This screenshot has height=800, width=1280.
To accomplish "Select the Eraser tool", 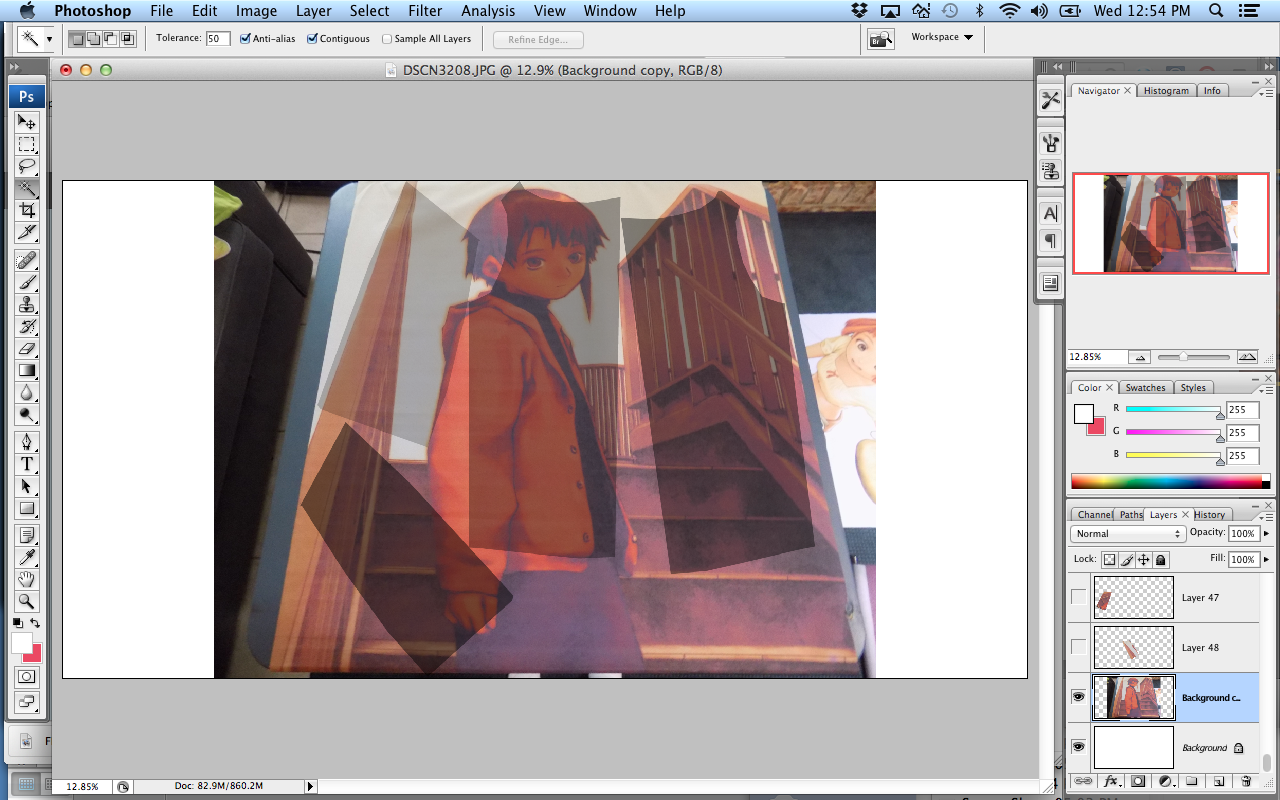I will click(x=27, y=348).
